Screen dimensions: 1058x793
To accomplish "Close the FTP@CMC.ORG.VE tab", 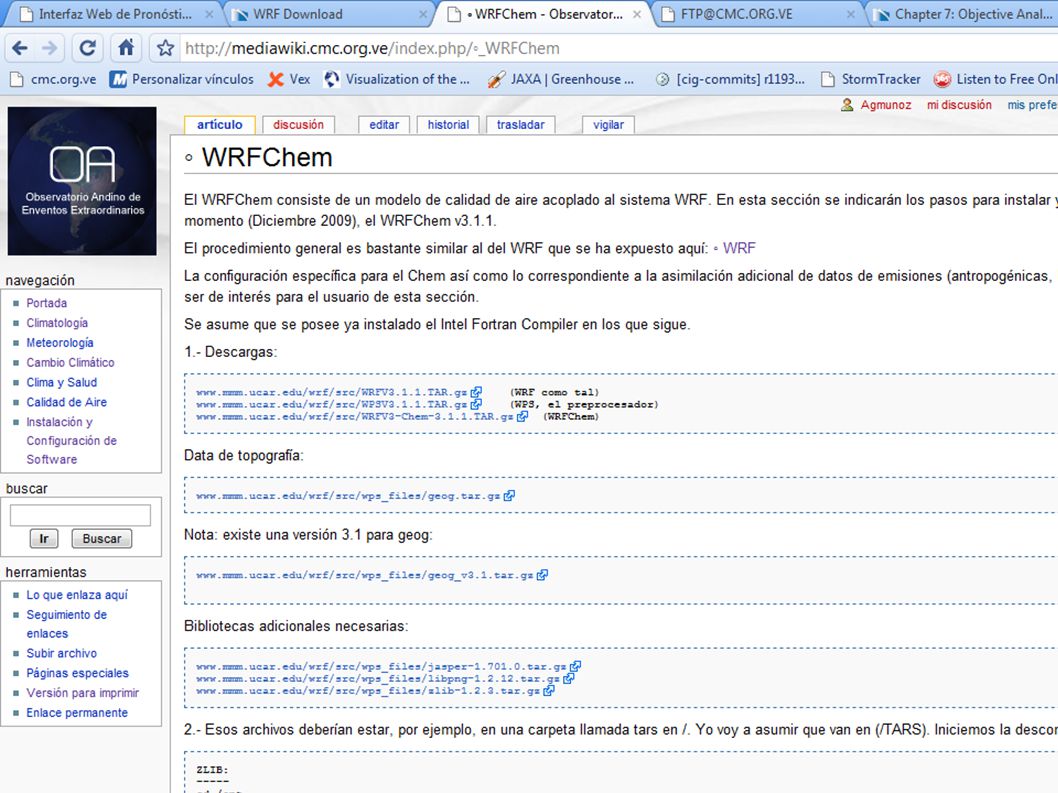I will [851, 14].
